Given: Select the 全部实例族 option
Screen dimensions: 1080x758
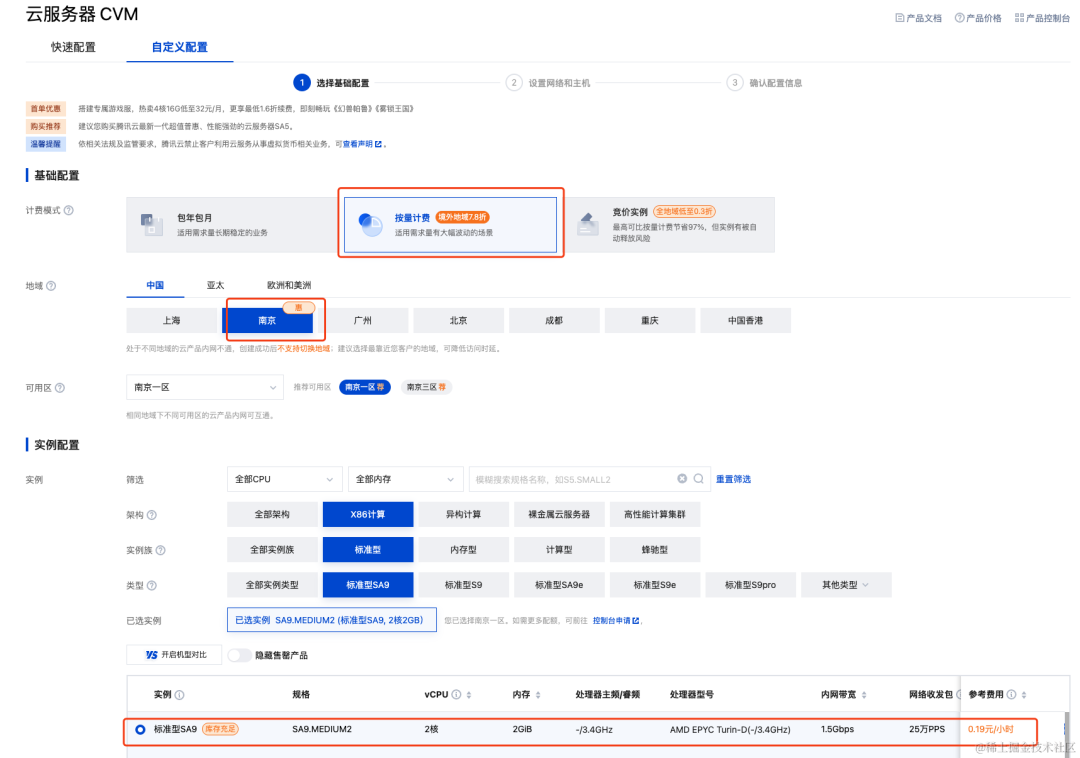Looking at the screenshot, I should (272, 549).
